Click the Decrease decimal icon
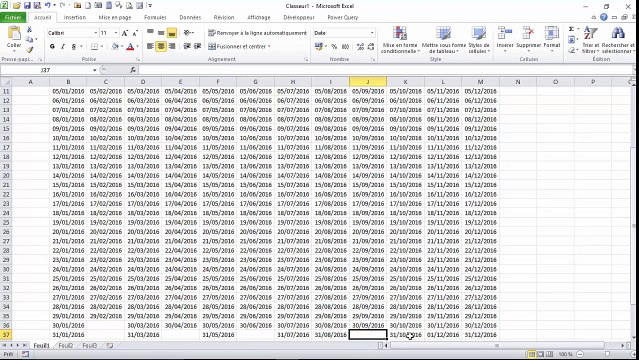 click(370, 46)
